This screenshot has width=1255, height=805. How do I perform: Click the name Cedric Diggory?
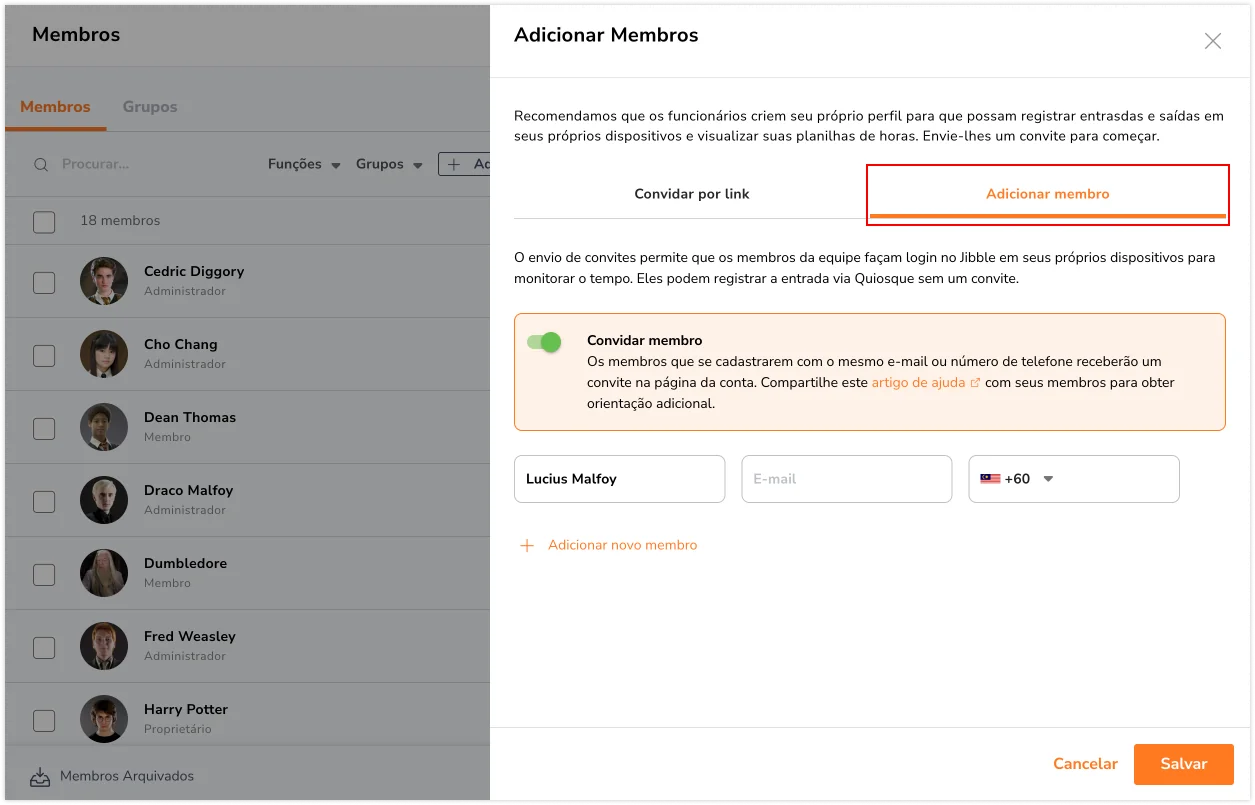point(194,271)
